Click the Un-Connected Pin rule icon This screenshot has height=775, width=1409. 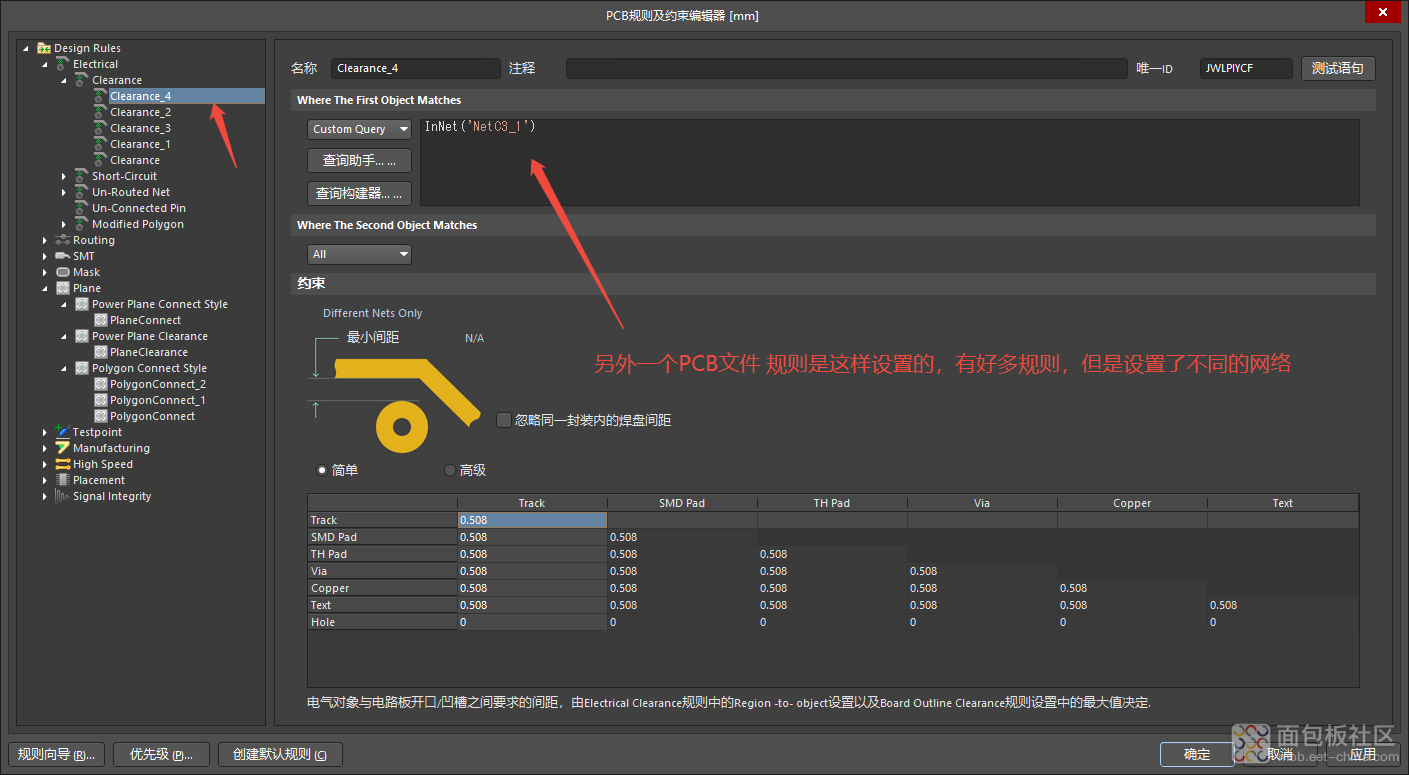[82, 208]
